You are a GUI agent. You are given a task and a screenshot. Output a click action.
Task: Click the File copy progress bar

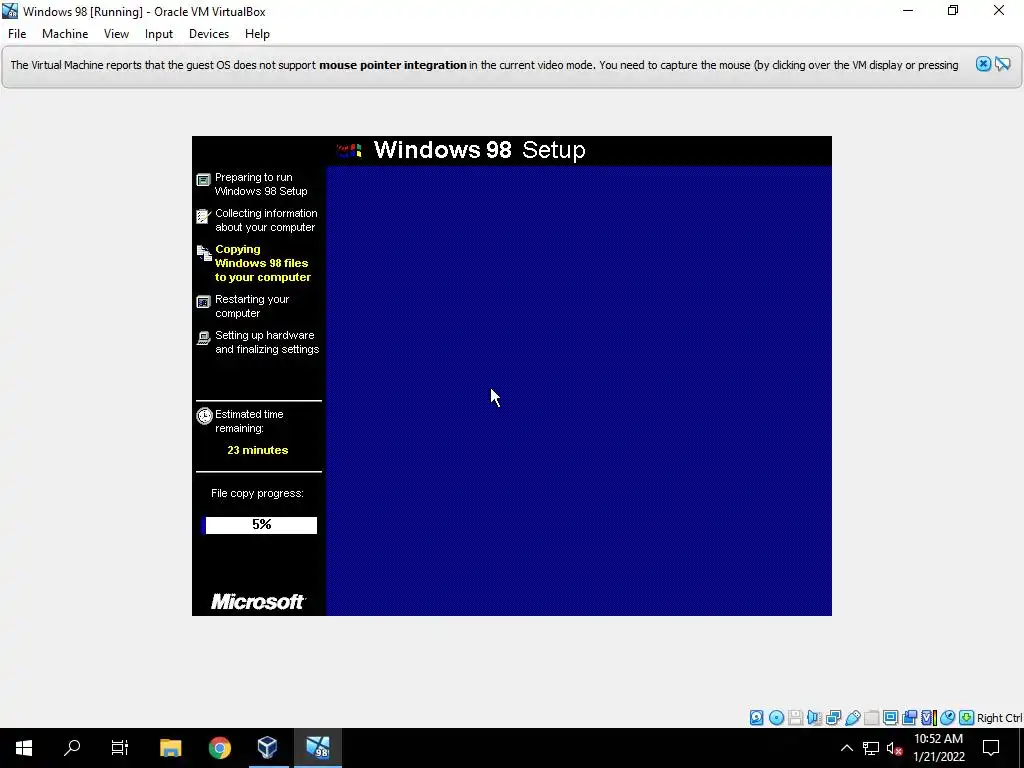(x=259, y=525)
